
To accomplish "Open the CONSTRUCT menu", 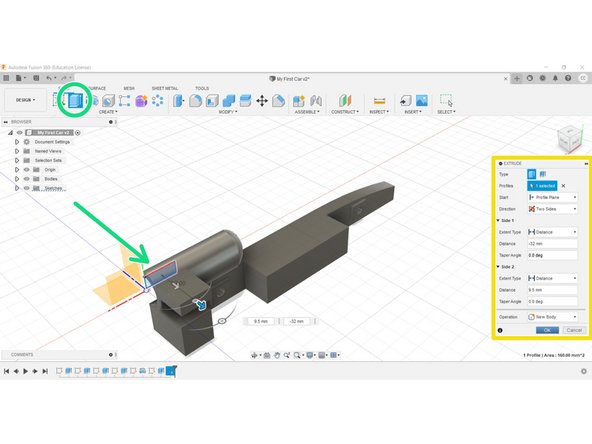I will tap(345, 112).
